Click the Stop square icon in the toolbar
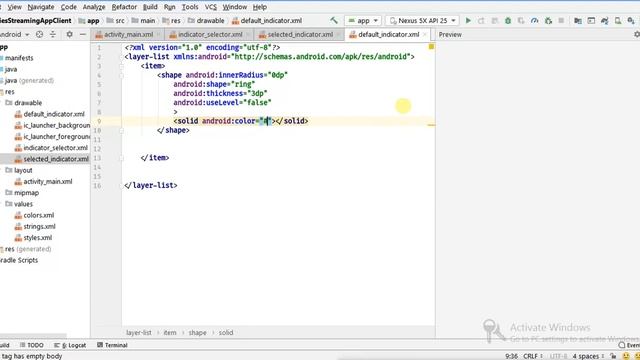Viewport: 640px width, 360px height. 561,20
